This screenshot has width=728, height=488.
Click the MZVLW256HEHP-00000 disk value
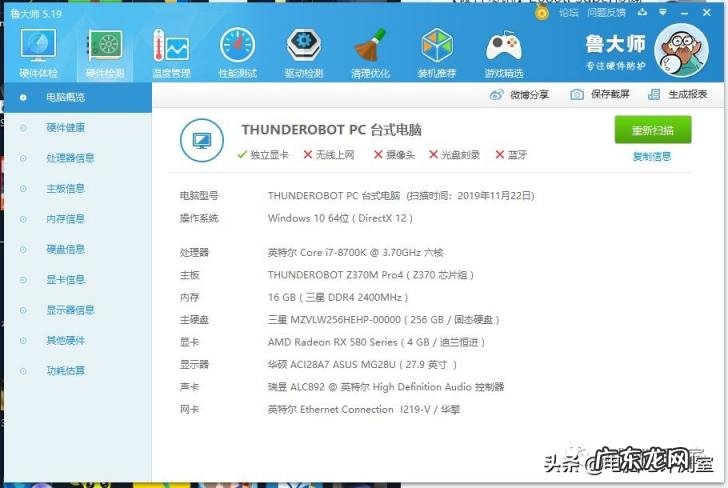coord(384,319)
